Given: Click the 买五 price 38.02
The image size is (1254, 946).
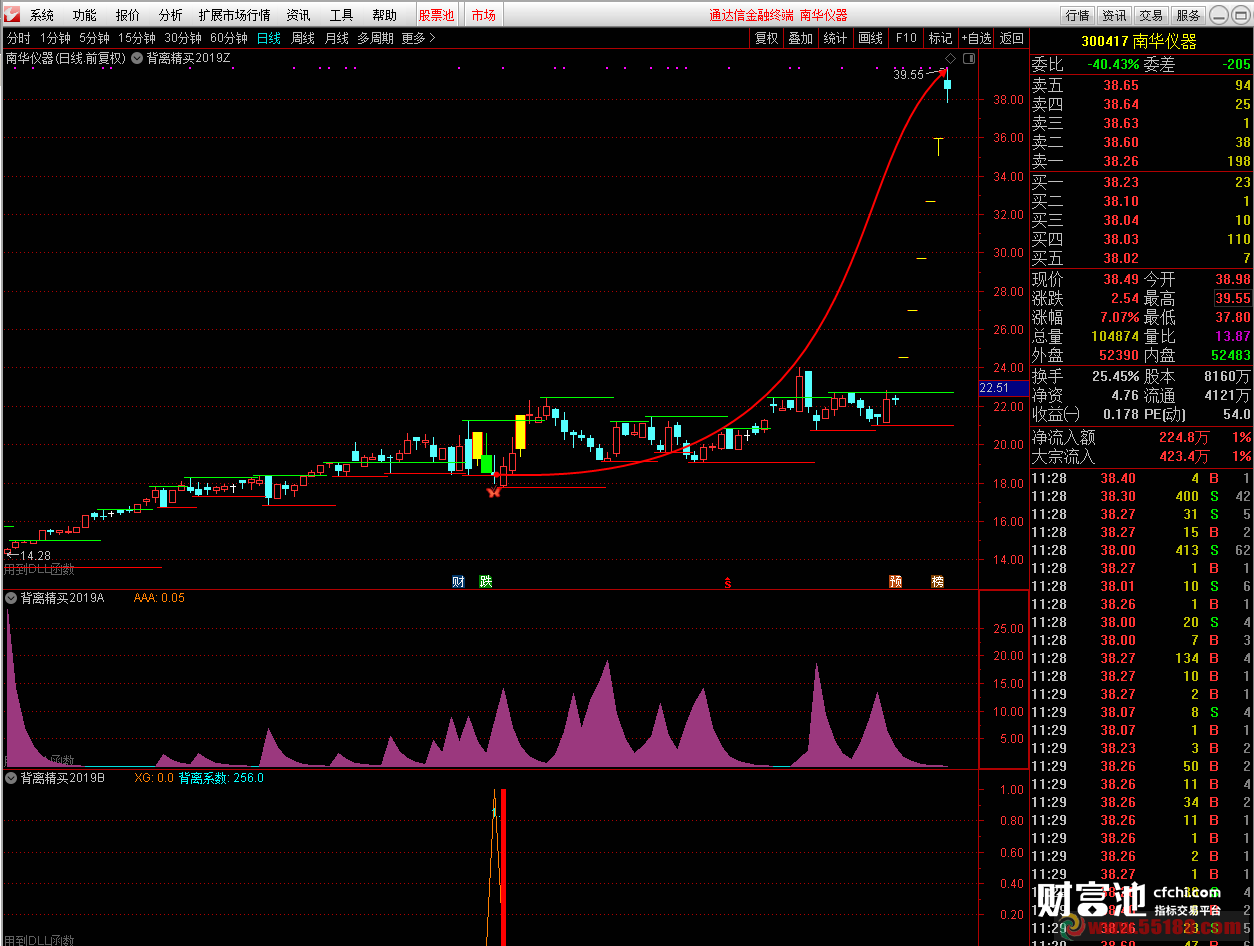Looking at the screenshot, I should point(1120,258).
